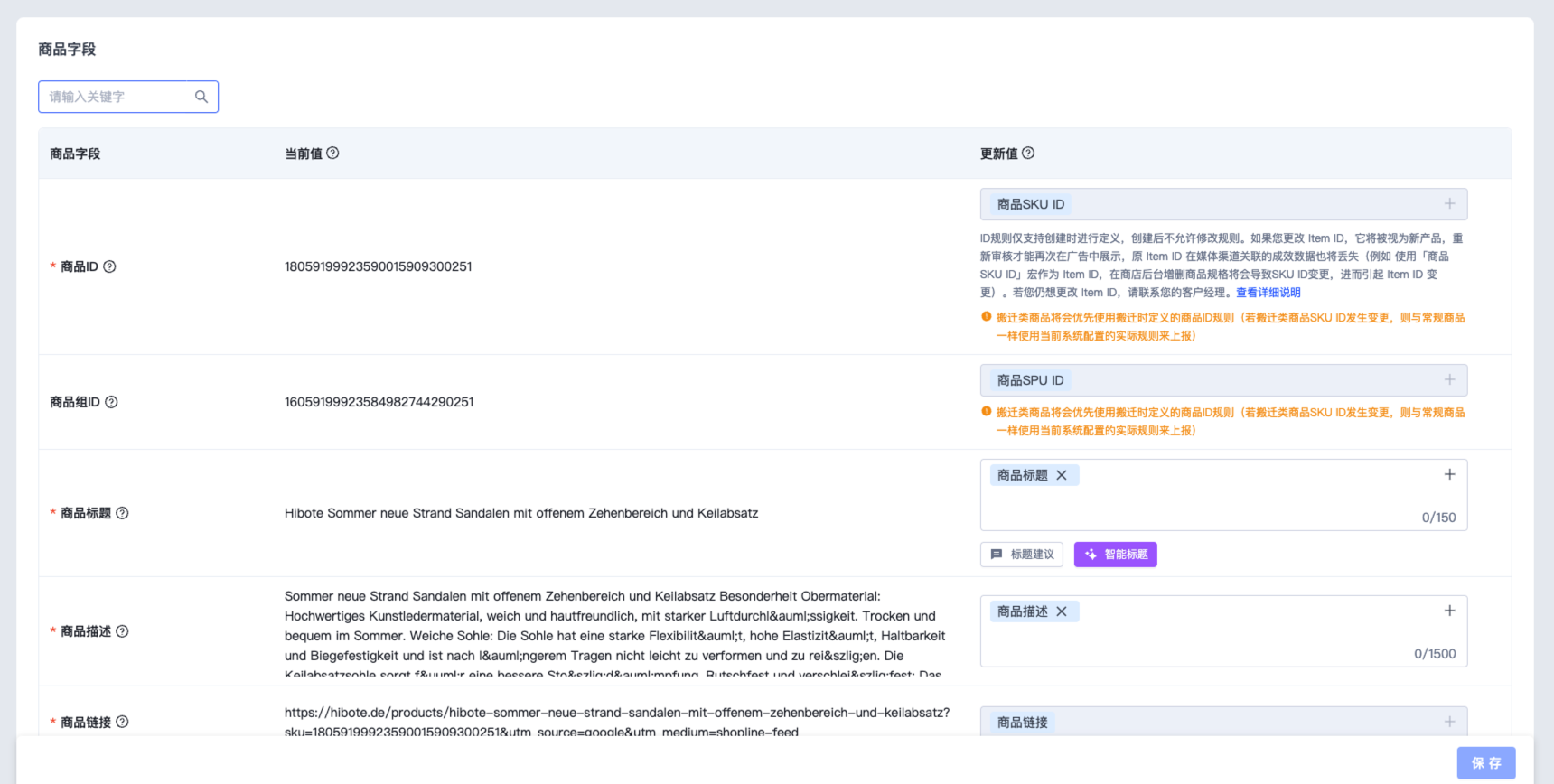Click the search magnifier icon
The image size is (1554, 784).
[201, 97]
